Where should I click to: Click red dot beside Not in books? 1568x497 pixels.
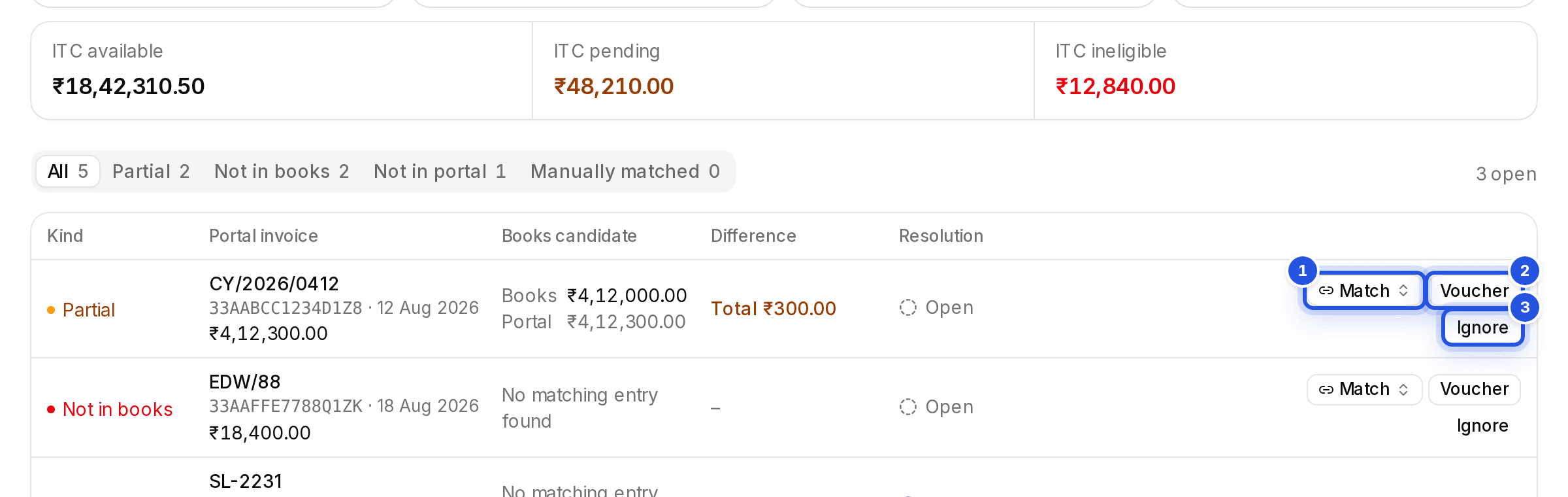51,410
